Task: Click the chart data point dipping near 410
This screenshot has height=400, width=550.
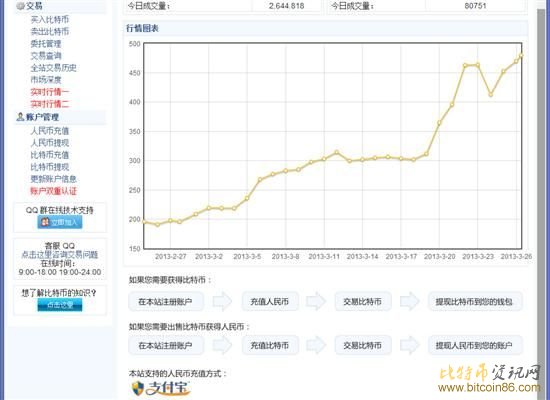Action: click(x=491, y=95)
